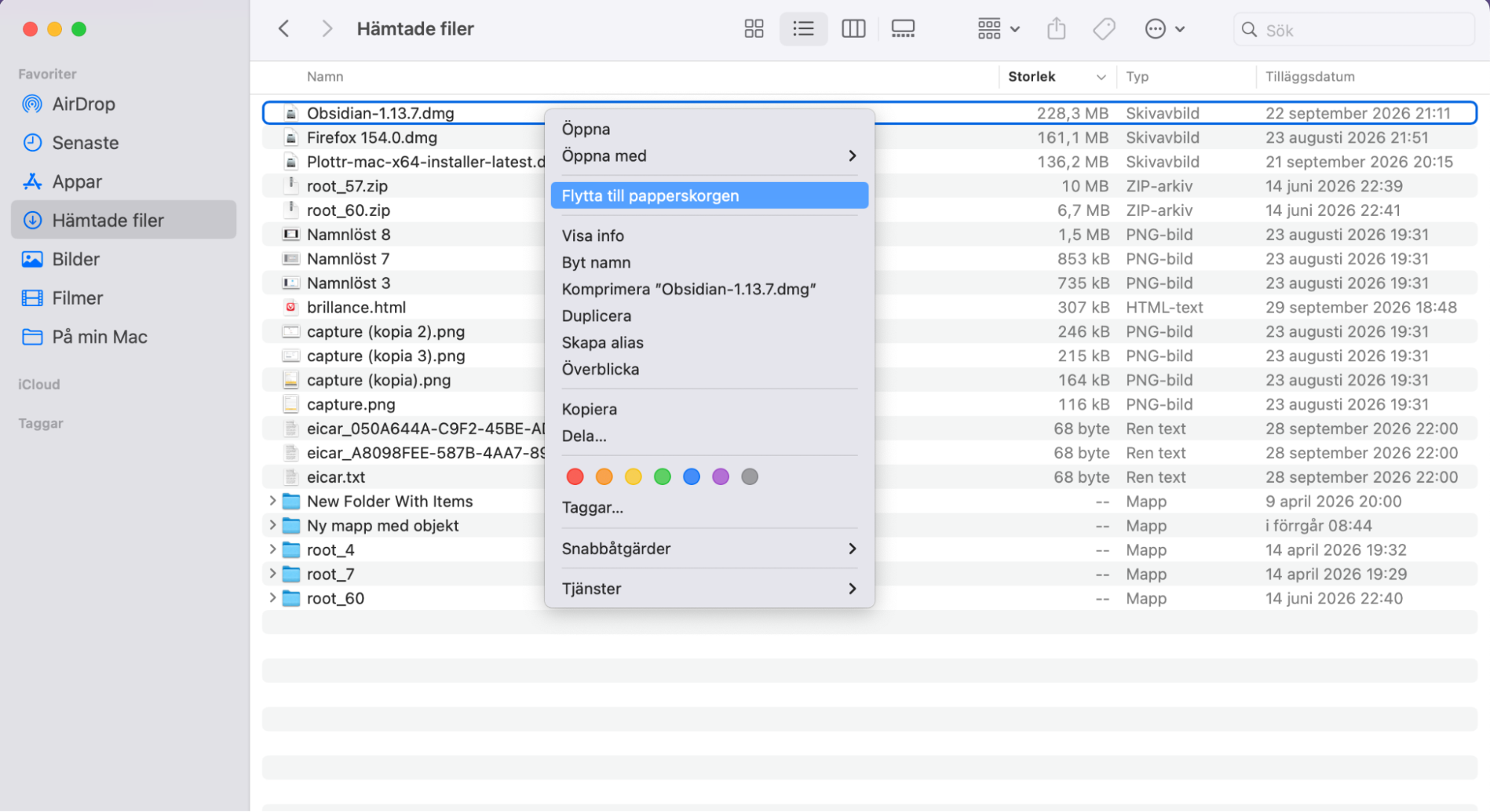Open the Tjänster submenu
Image resolution: width=1490 pixels, height=812 pixels.
click(709, 589)
